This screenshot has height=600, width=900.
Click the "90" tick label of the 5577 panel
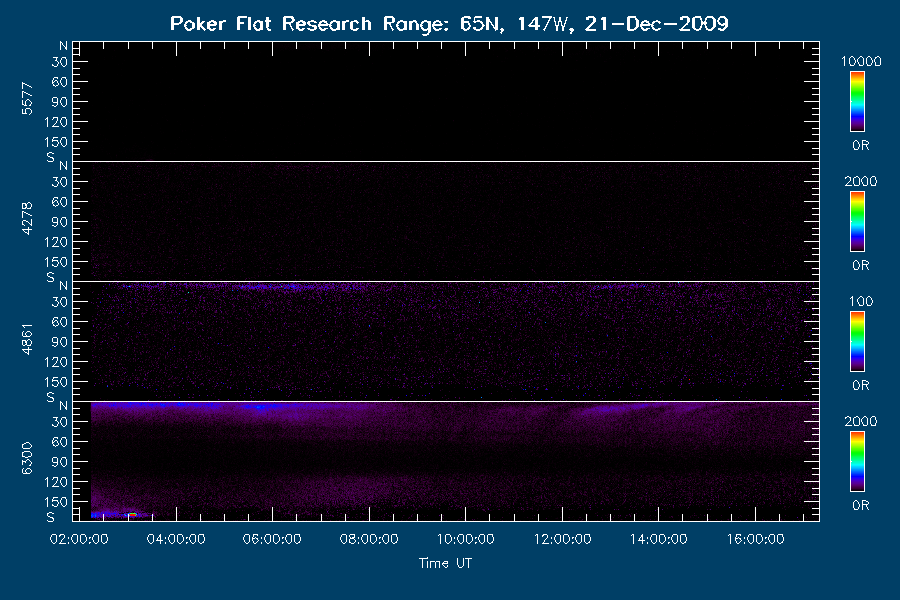coord(60,102)
